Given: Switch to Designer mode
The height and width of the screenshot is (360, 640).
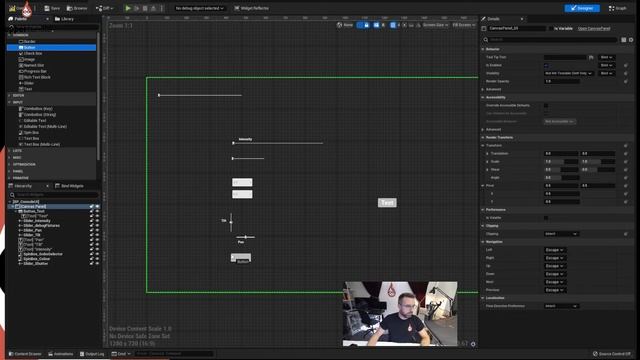Looking at the screenshot, I should coord(582,8).
